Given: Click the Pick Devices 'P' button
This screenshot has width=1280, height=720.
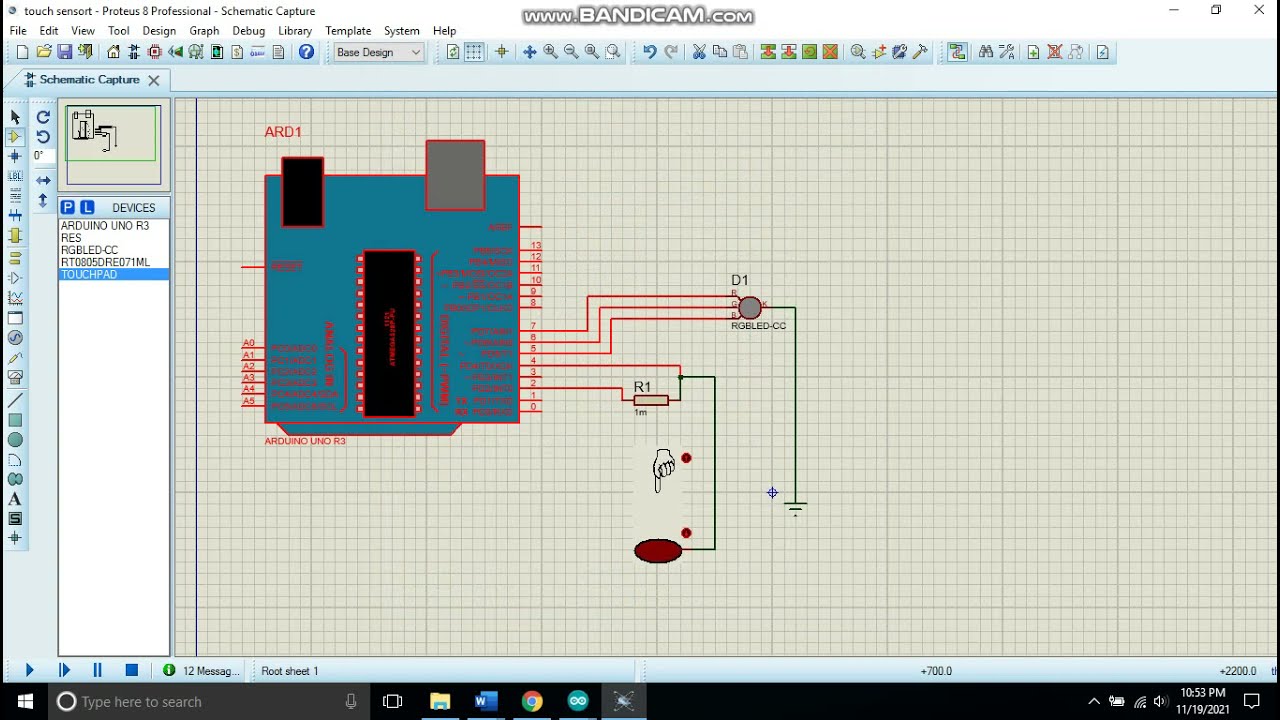Looking at the screenshot, I should [x=67, y=207].
